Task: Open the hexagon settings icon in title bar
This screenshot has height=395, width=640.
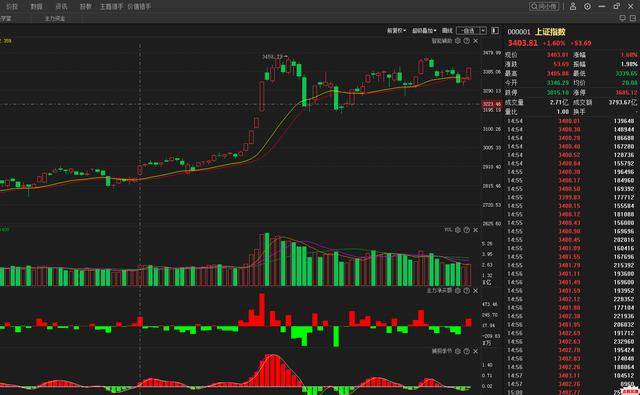Action: (587, 7)
